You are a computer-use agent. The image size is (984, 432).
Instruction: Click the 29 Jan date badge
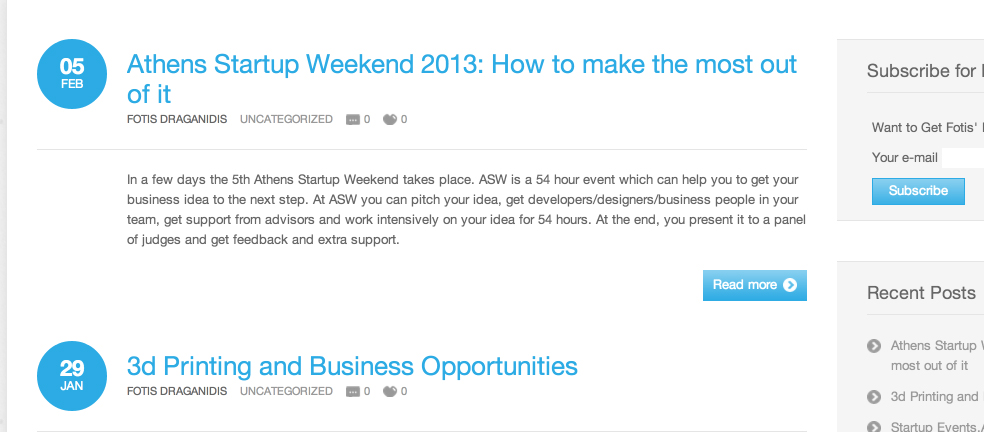click(x=72, y=375)
